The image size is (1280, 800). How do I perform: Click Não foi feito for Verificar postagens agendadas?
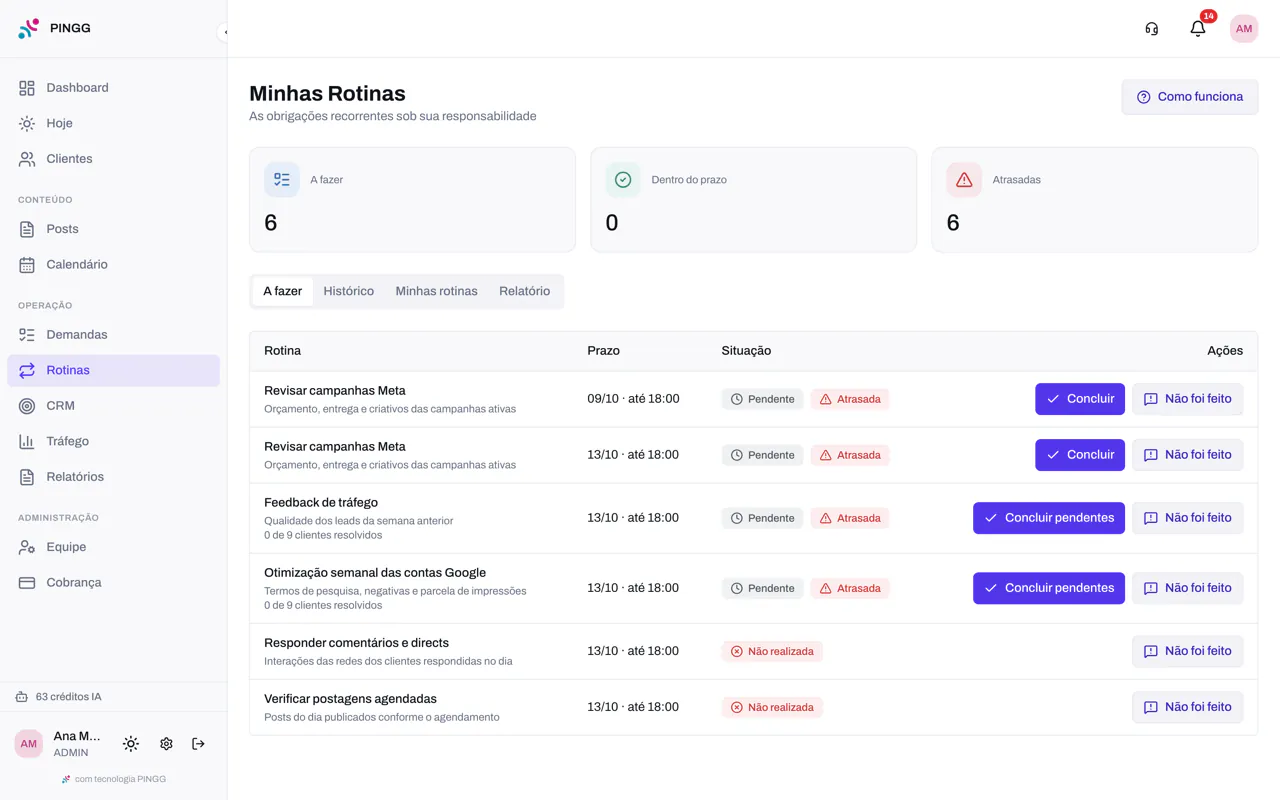coord(1188,707)
